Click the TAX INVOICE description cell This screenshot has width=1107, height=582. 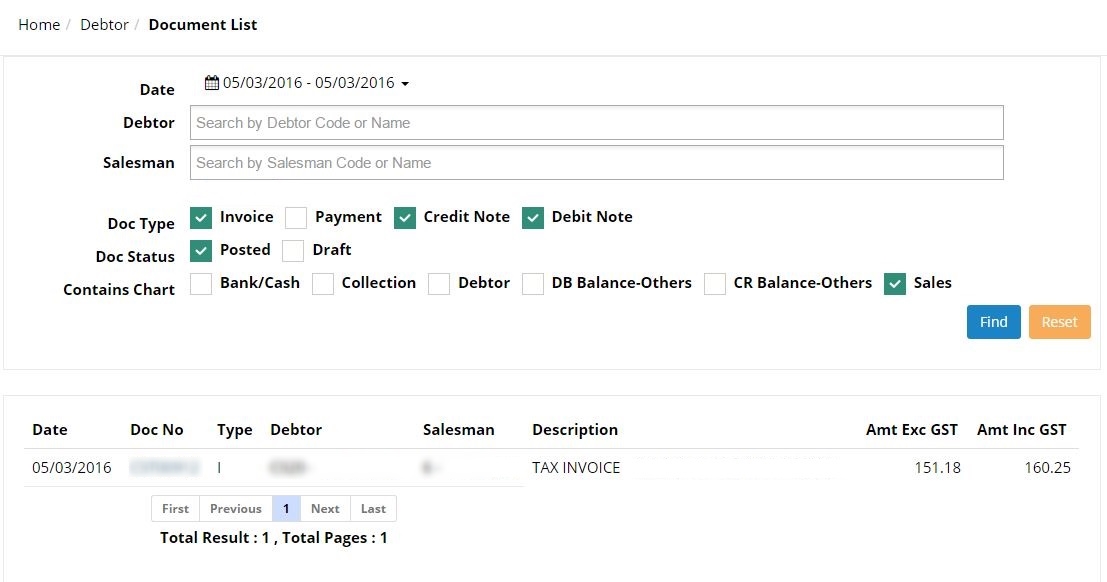point(576,468)
